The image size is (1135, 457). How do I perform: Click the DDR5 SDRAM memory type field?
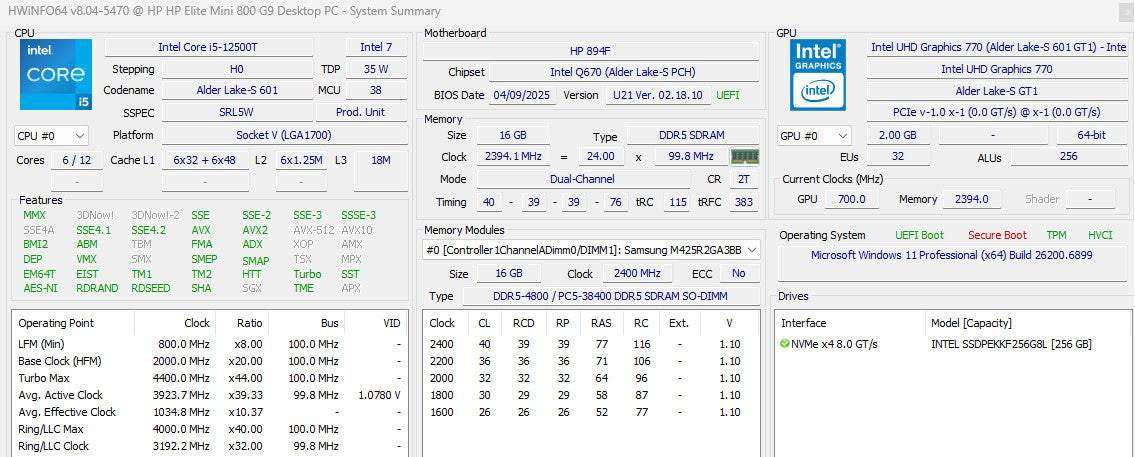[x=693, y=135]
